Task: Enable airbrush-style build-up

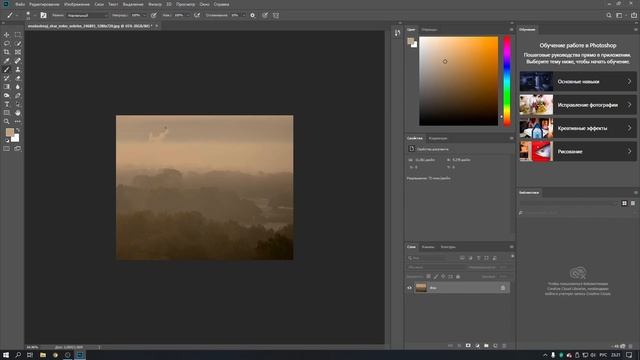Action: [x=197, y=15]
